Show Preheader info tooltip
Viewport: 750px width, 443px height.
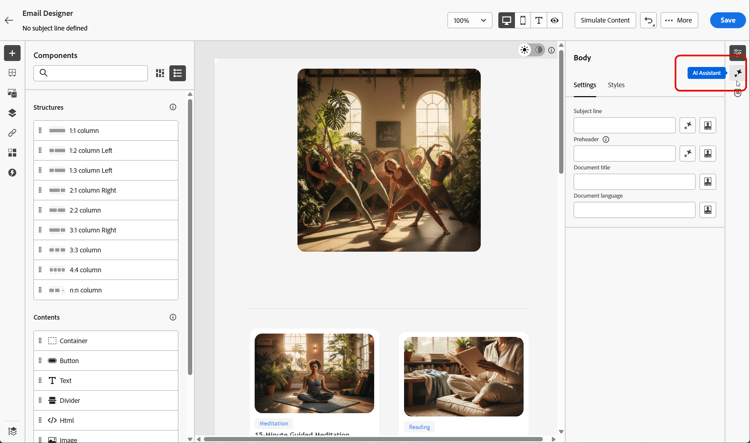pyautogui.click(x=606, y=140)
